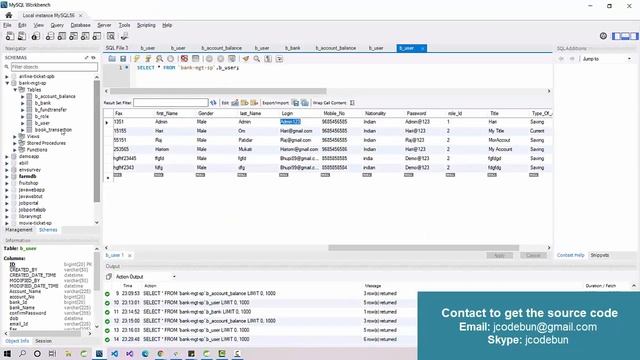
Task: Open the Database menu
Action: pos(80,25)
